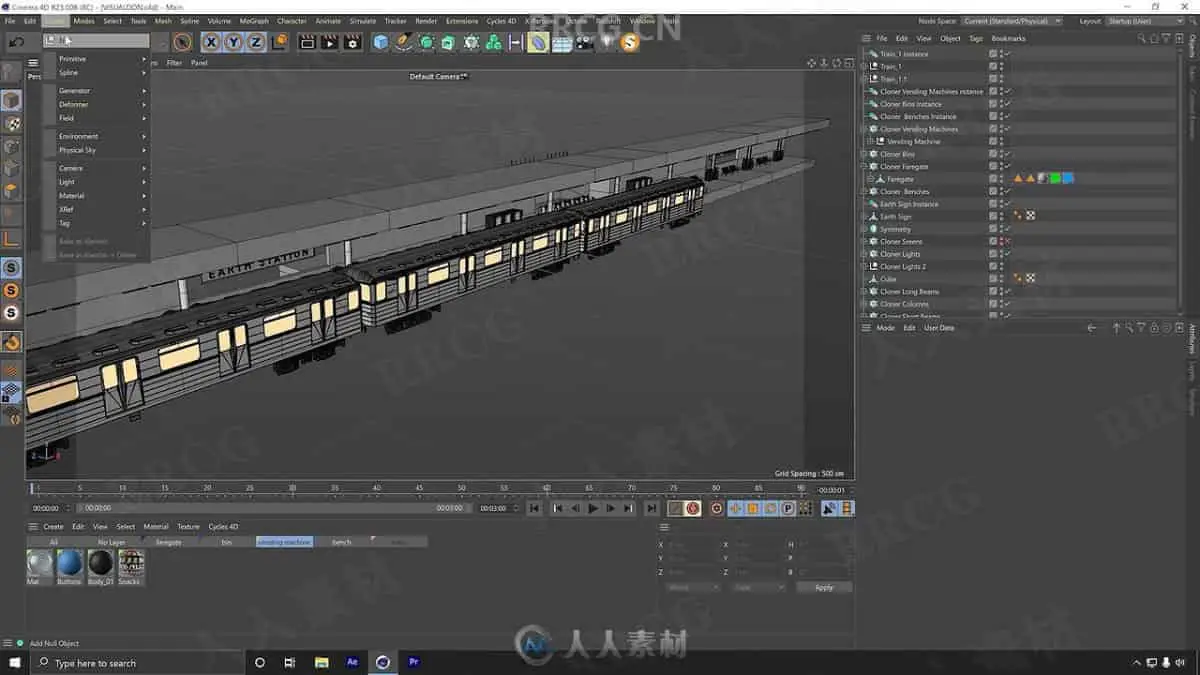Click the Bend deformer icon
Image resolution: width=1200 pixels, height=675 pixels.
(538, 42)
